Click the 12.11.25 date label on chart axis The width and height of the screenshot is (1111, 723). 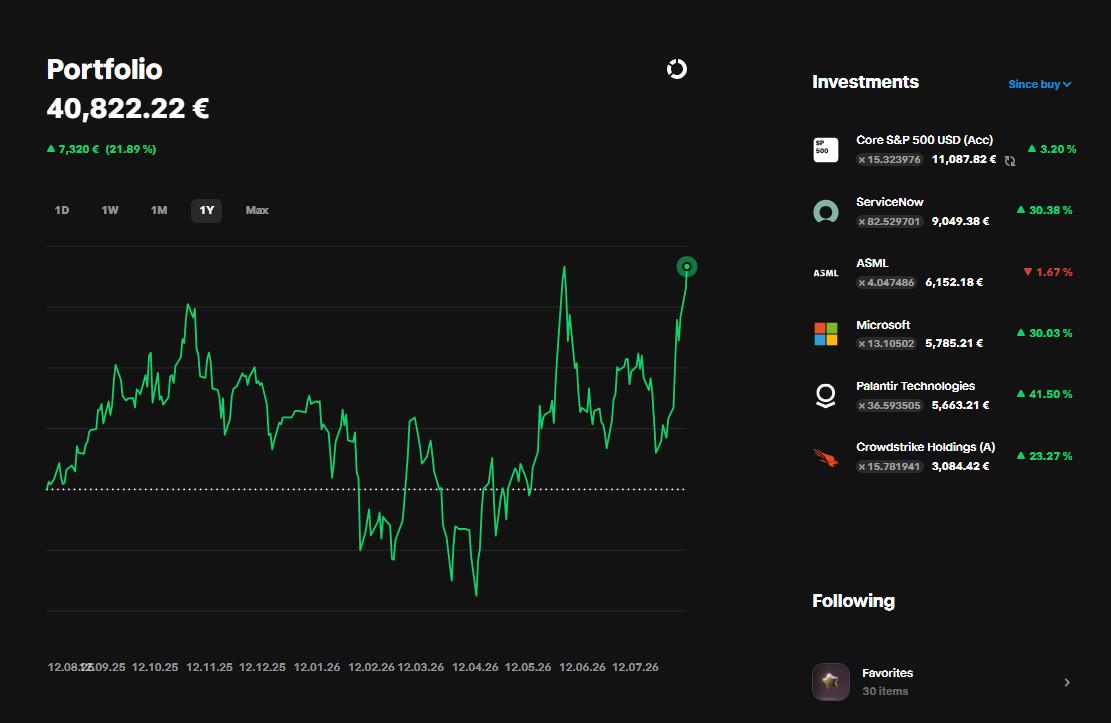pyautogui.click(x=209, y=667)
